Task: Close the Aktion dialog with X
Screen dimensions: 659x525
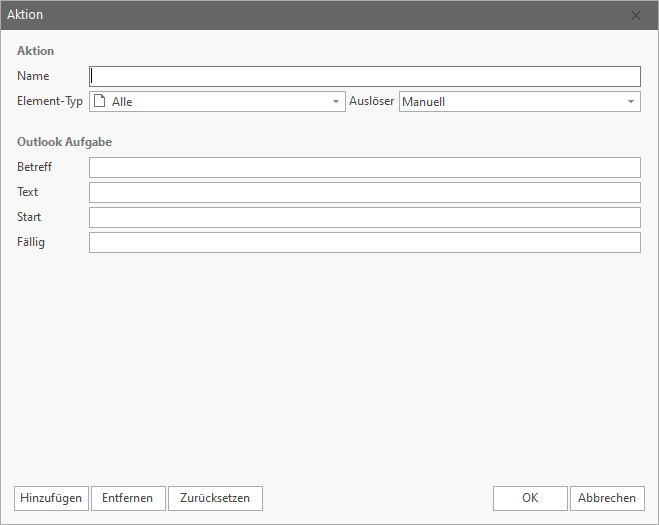Action: tap(637, 15)
